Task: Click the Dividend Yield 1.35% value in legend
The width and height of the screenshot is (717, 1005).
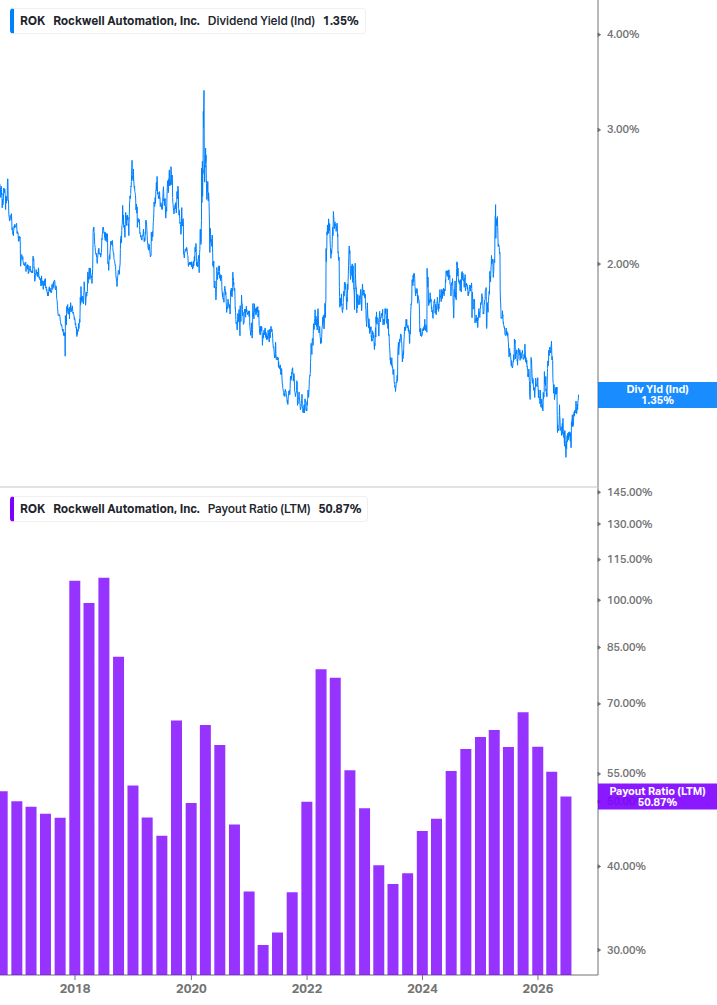Action: 340,21
